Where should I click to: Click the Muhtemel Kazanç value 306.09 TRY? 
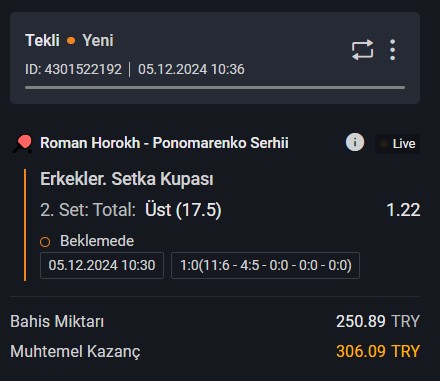click(x=378, y=351)
